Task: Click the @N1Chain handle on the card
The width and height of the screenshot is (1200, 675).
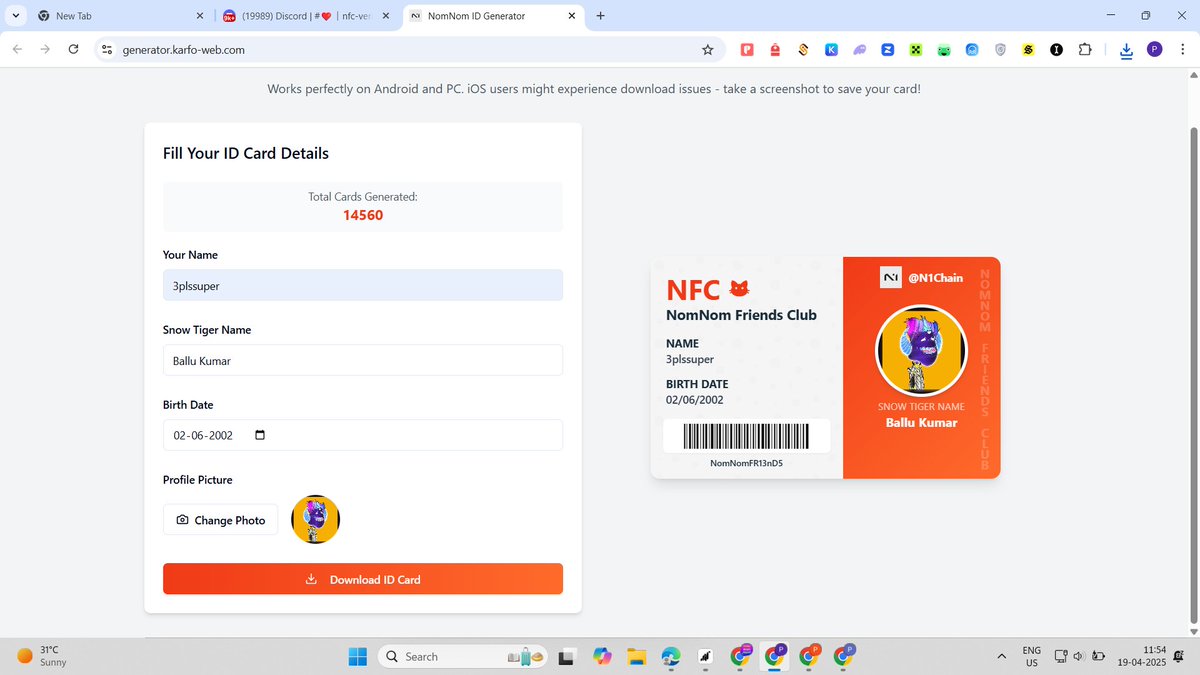Action: click(935, 278)
